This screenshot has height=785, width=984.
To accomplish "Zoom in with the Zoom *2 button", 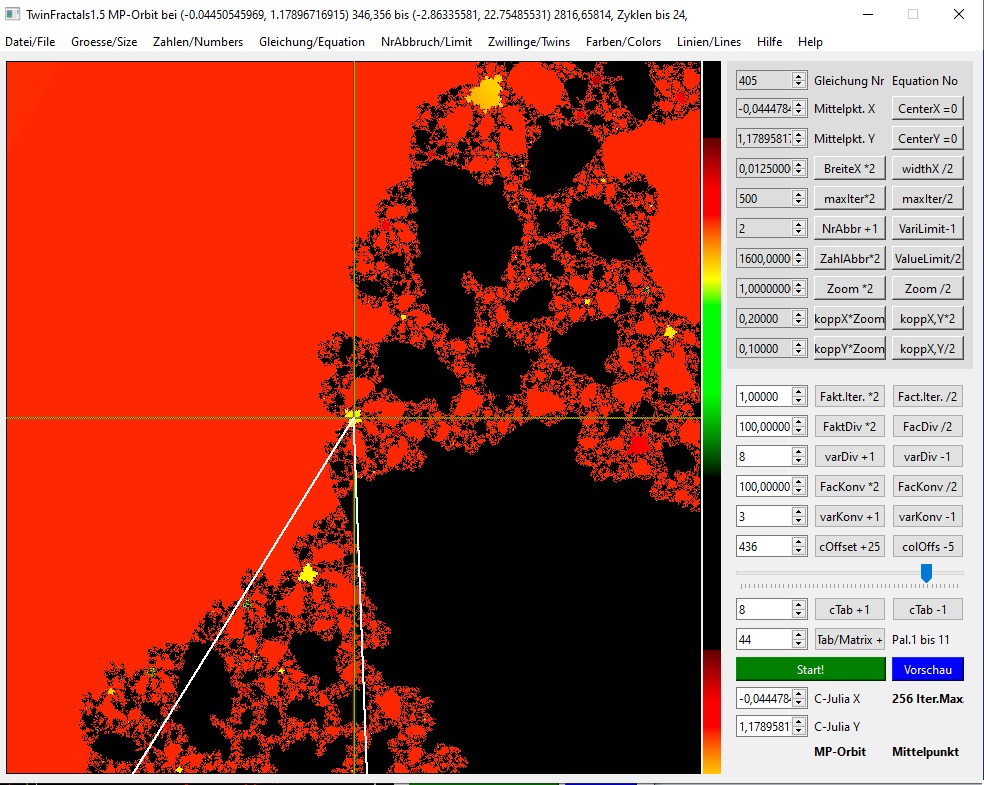I will click(x=850, y=289).
